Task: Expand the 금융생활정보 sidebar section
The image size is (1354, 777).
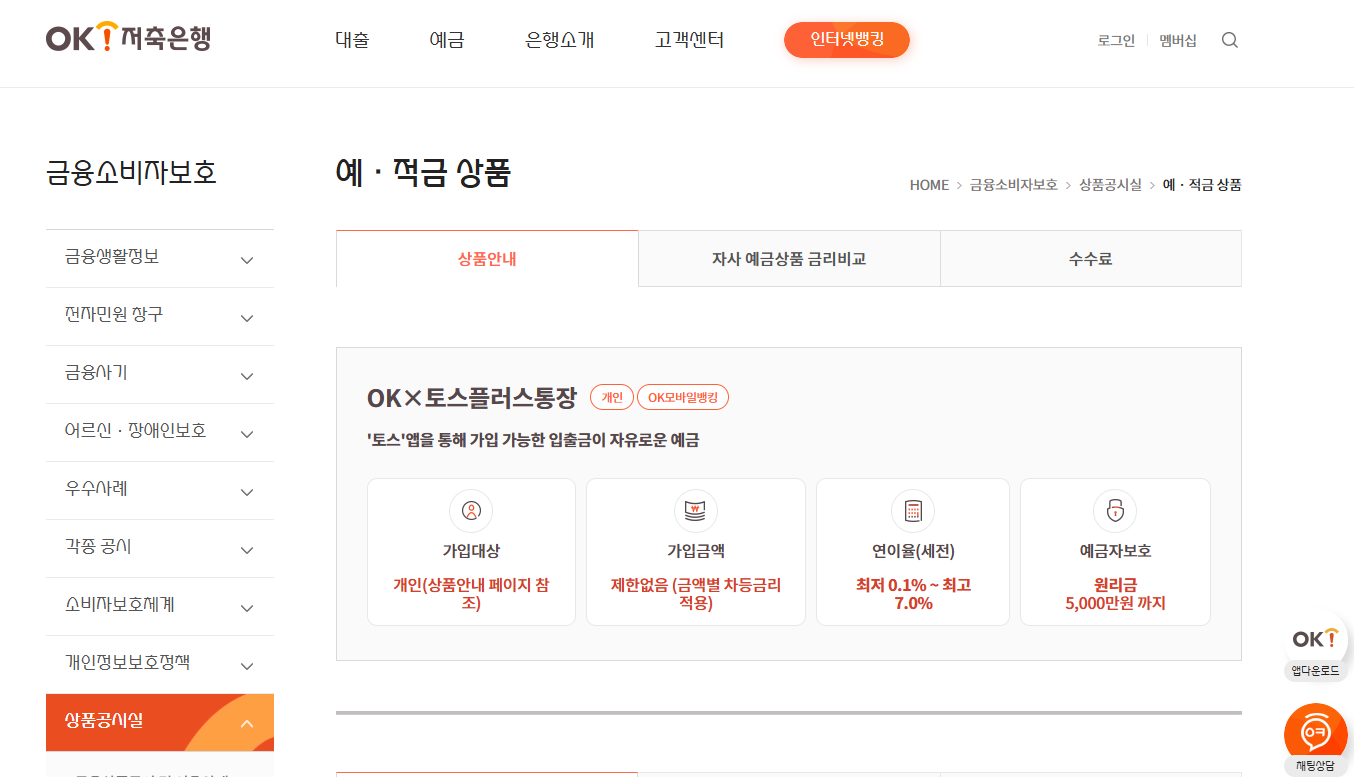Action: (x=246, y=258)
